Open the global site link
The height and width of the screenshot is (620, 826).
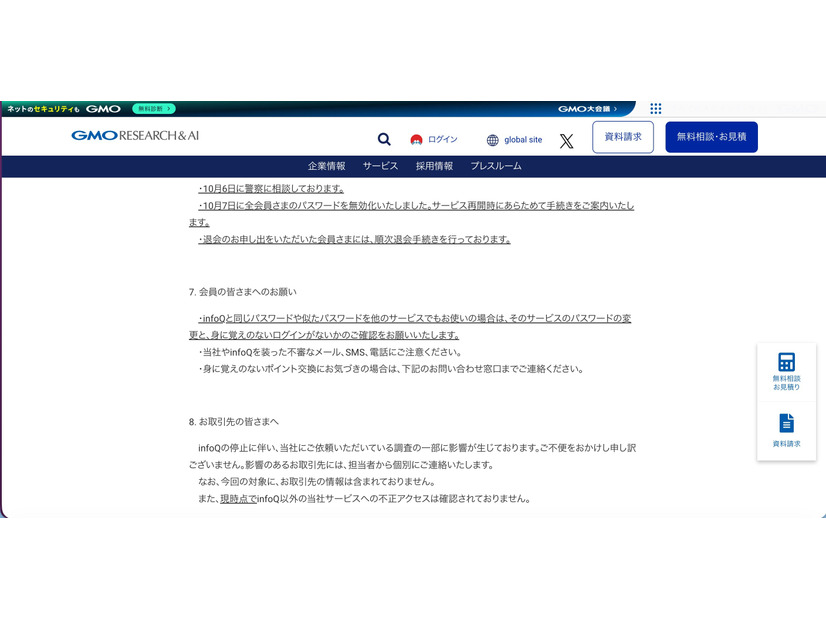pos(523,140)
